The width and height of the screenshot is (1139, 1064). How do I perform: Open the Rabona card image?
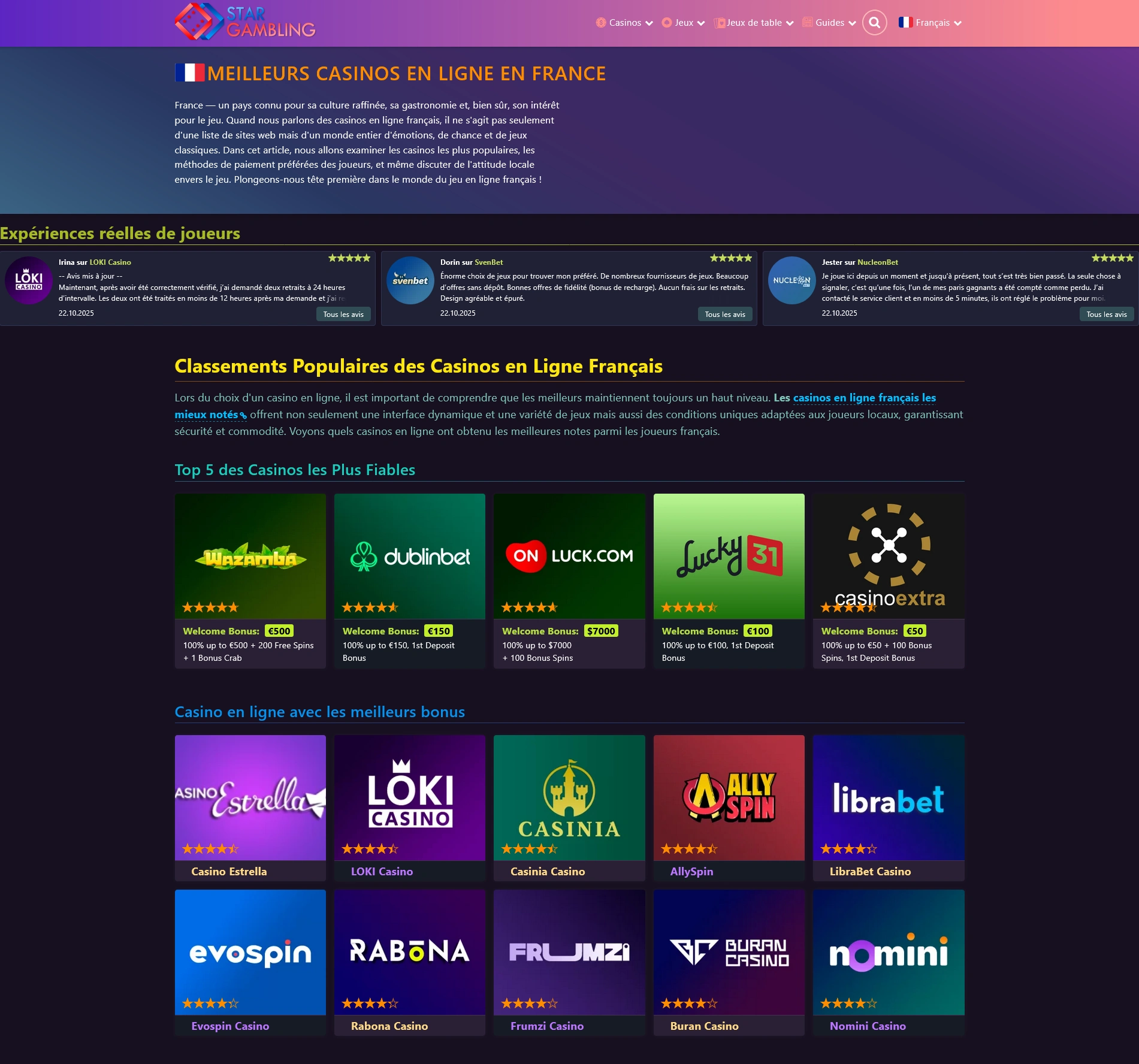click(x=410, y=952)
